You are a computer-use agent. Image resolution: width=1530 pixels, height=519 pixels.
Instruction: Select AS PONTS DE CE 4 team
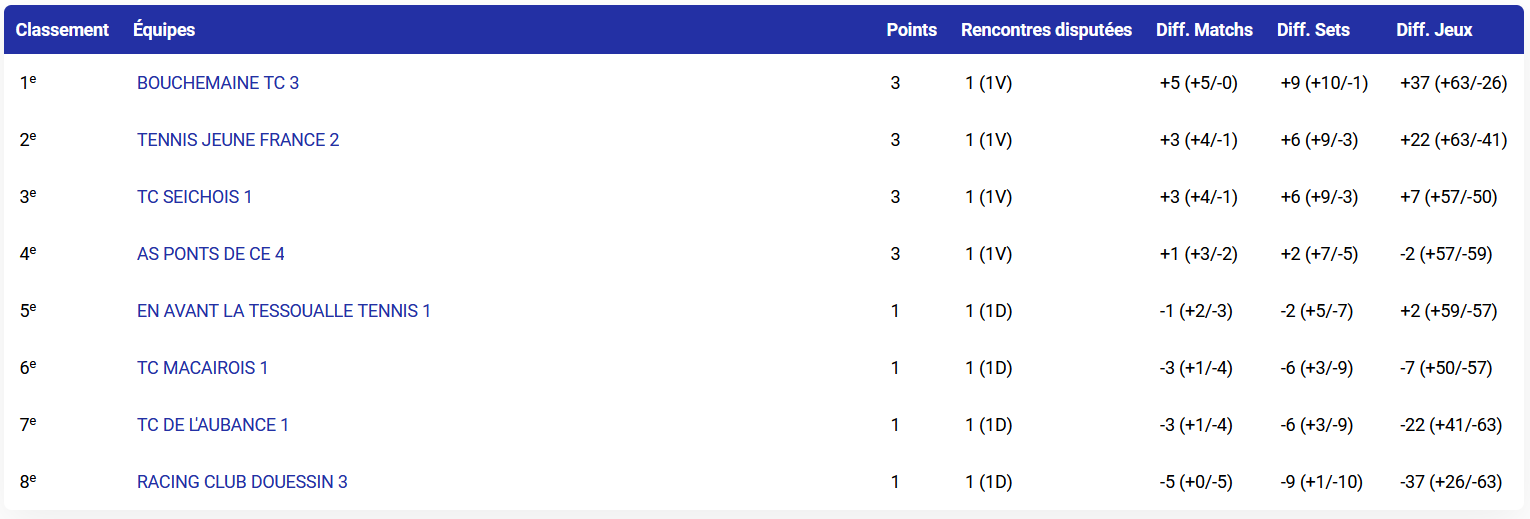pos(210,254)
